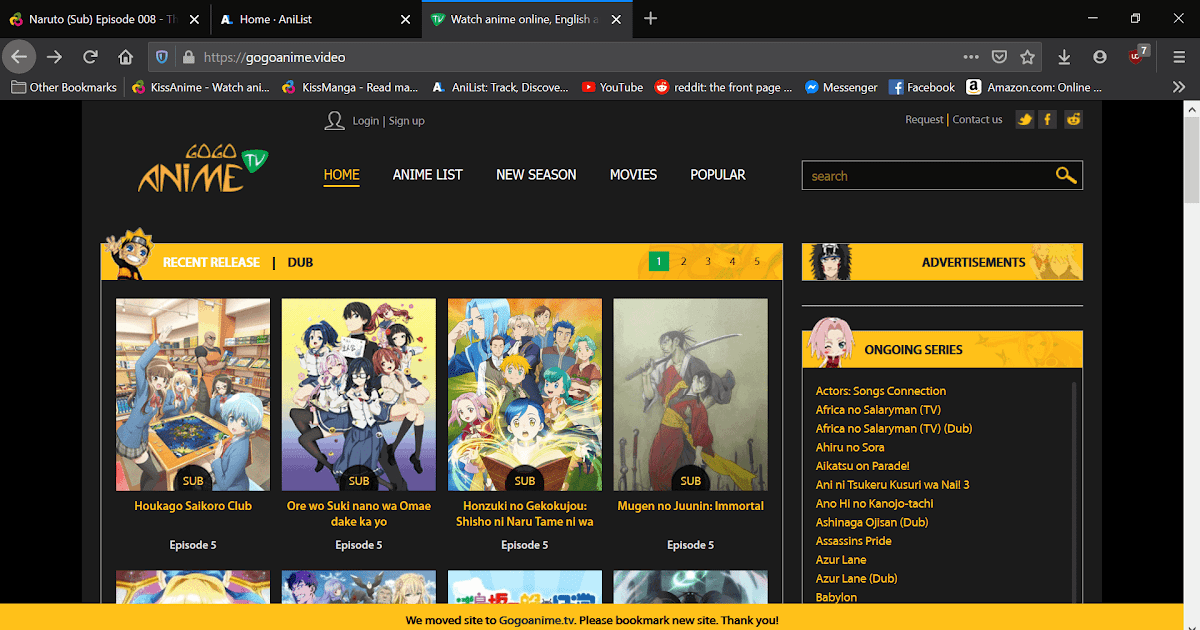The width and height of the screenshot is (1200, 630).
Task: Click the search magnifier icon
Action: tap(1066, 175)
